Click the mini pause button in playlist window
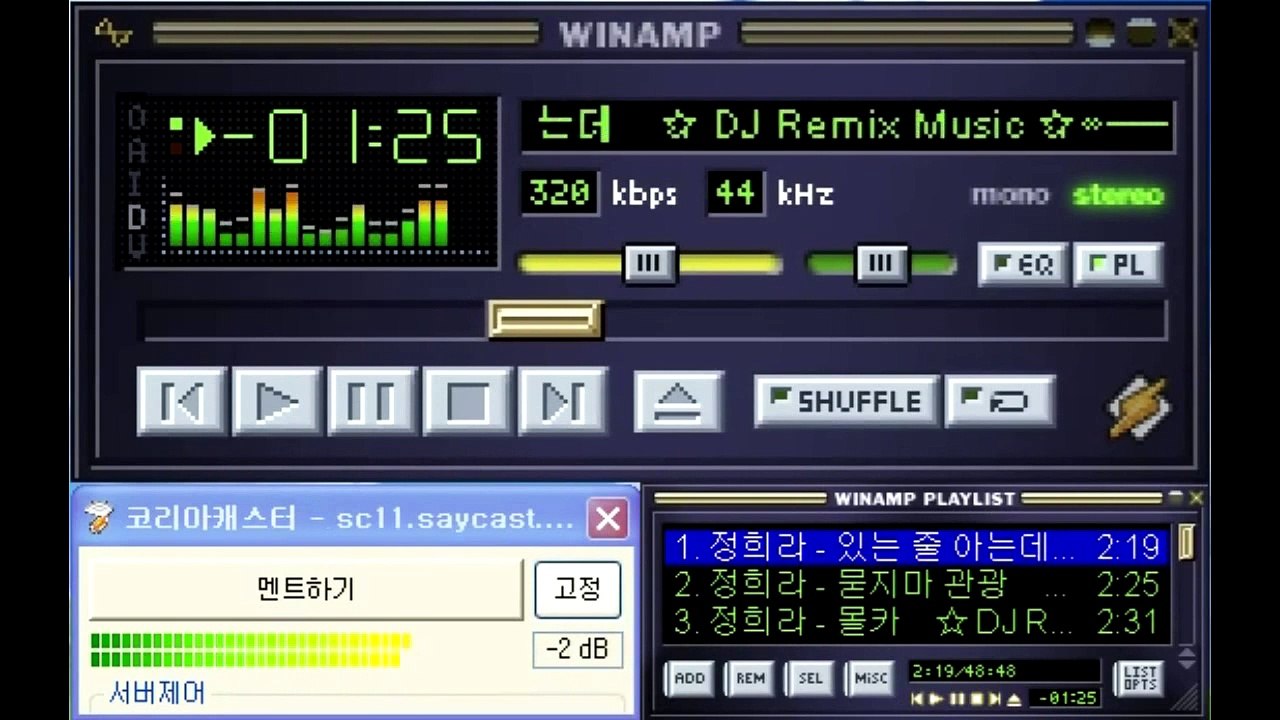This screenshot has width=1280, height=720. pyautogui.click(x=956, y=699)
